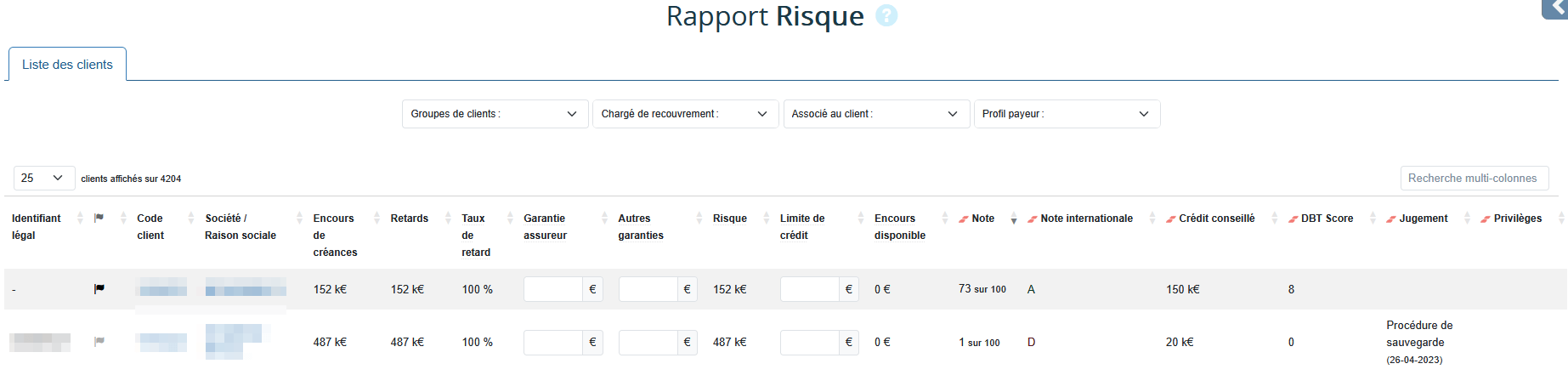Sort by the Risque column header
The image size is (1568, 375).
point(729,219)
